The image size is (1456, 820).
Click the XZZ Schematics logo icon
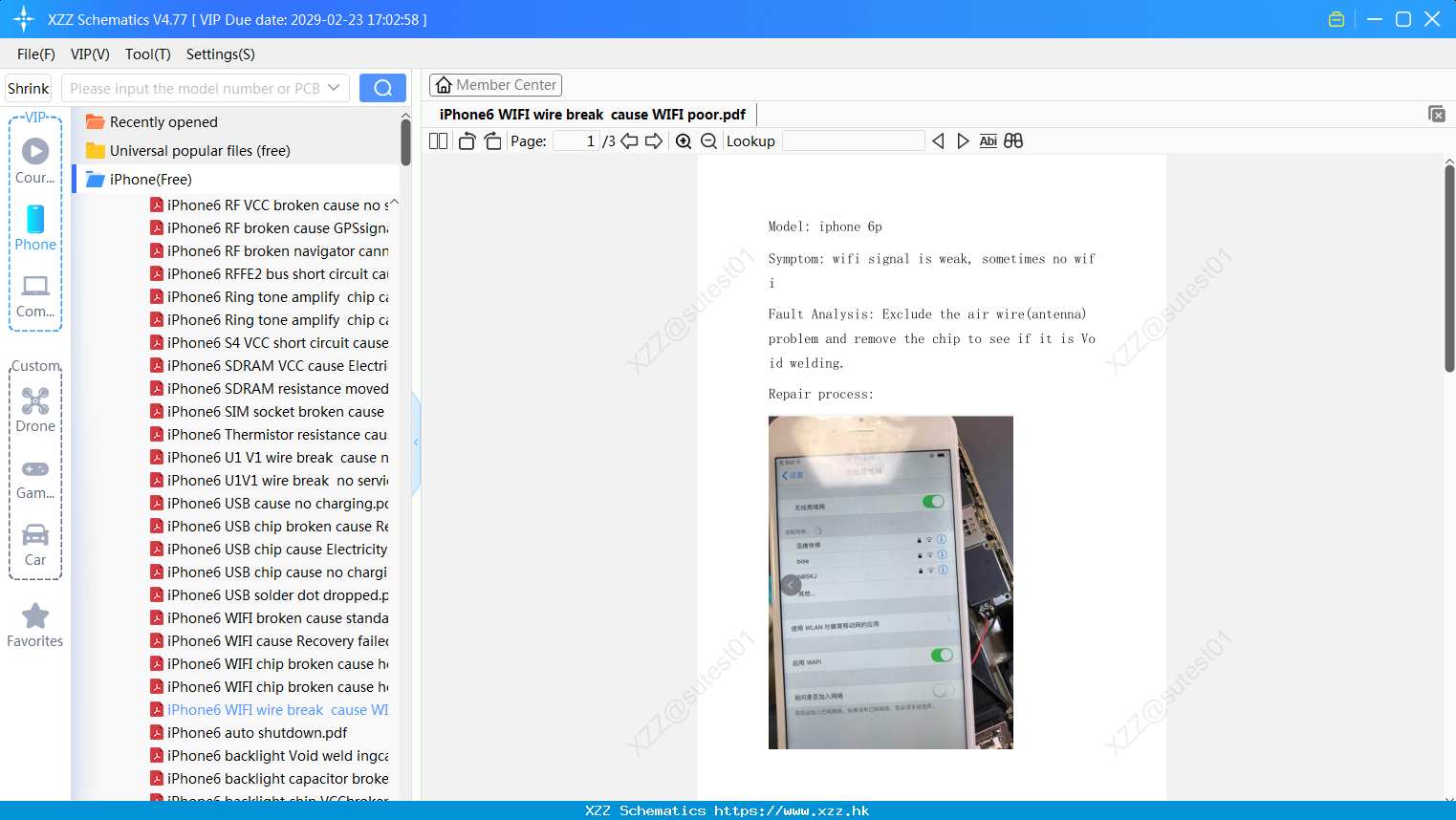(24, 19)
